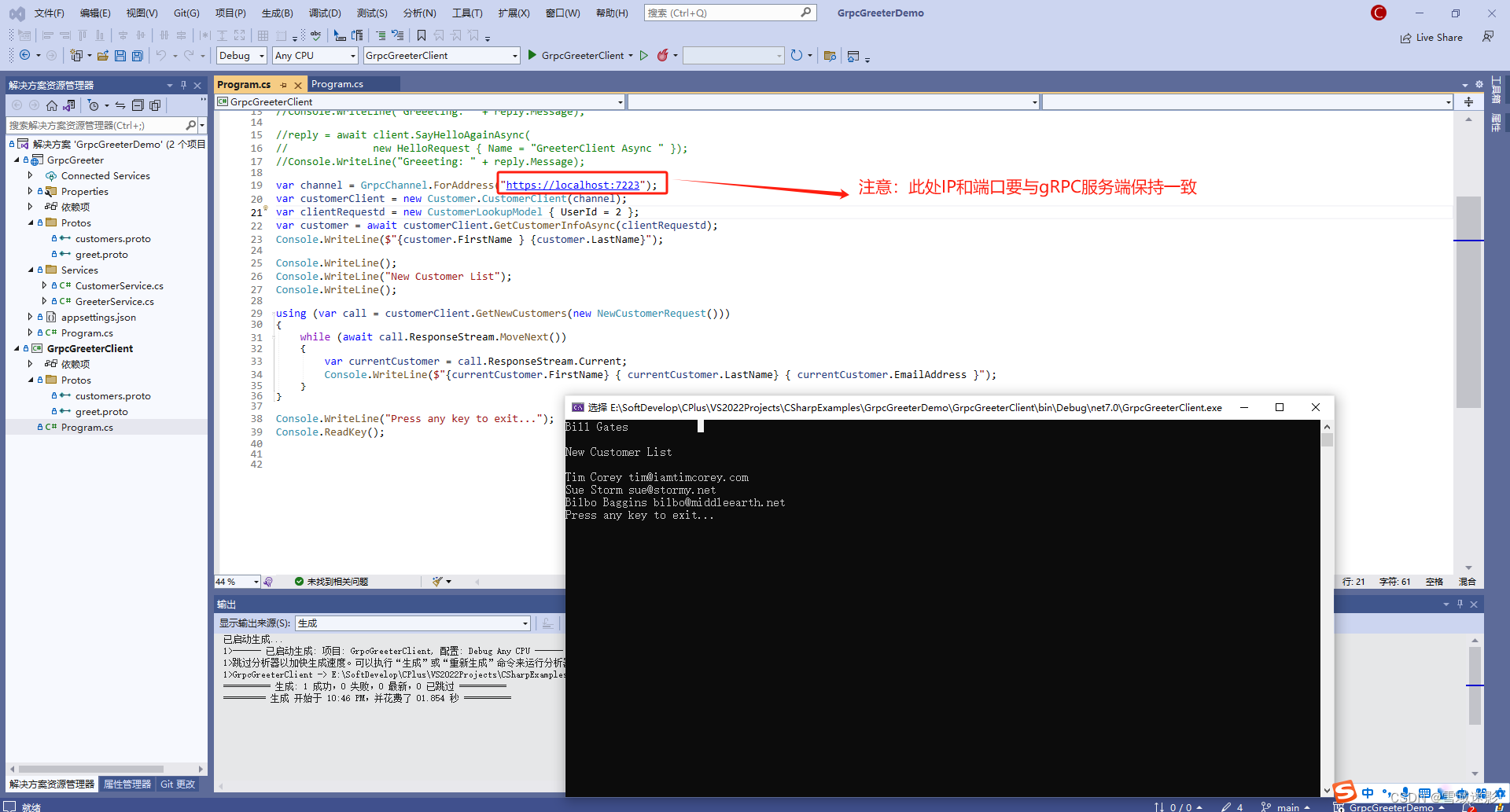Click Solution Explorer's horizontal scrollbar thumb
The height and width of the screenshot is (812, 1510).
click(x=91, y=769)
